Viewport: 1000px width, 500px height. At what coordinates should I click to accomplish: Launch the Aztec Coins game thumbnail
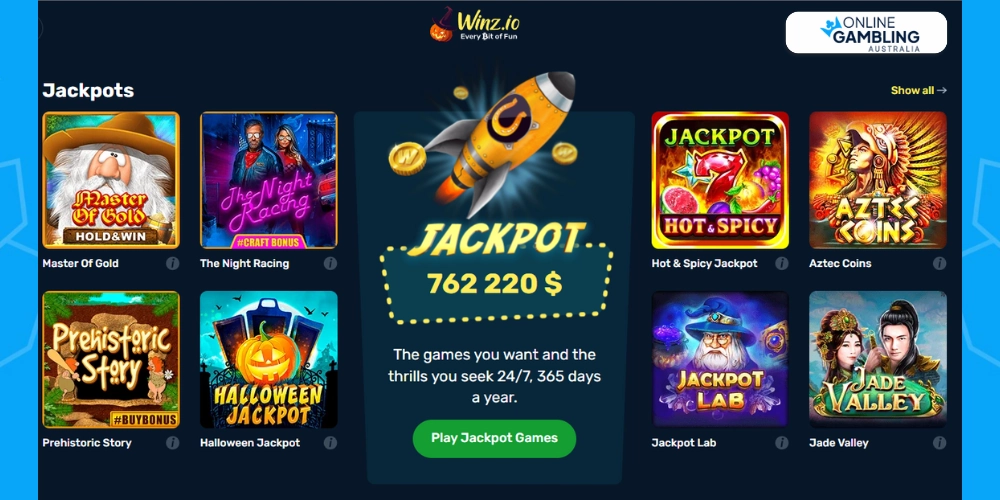878,180
